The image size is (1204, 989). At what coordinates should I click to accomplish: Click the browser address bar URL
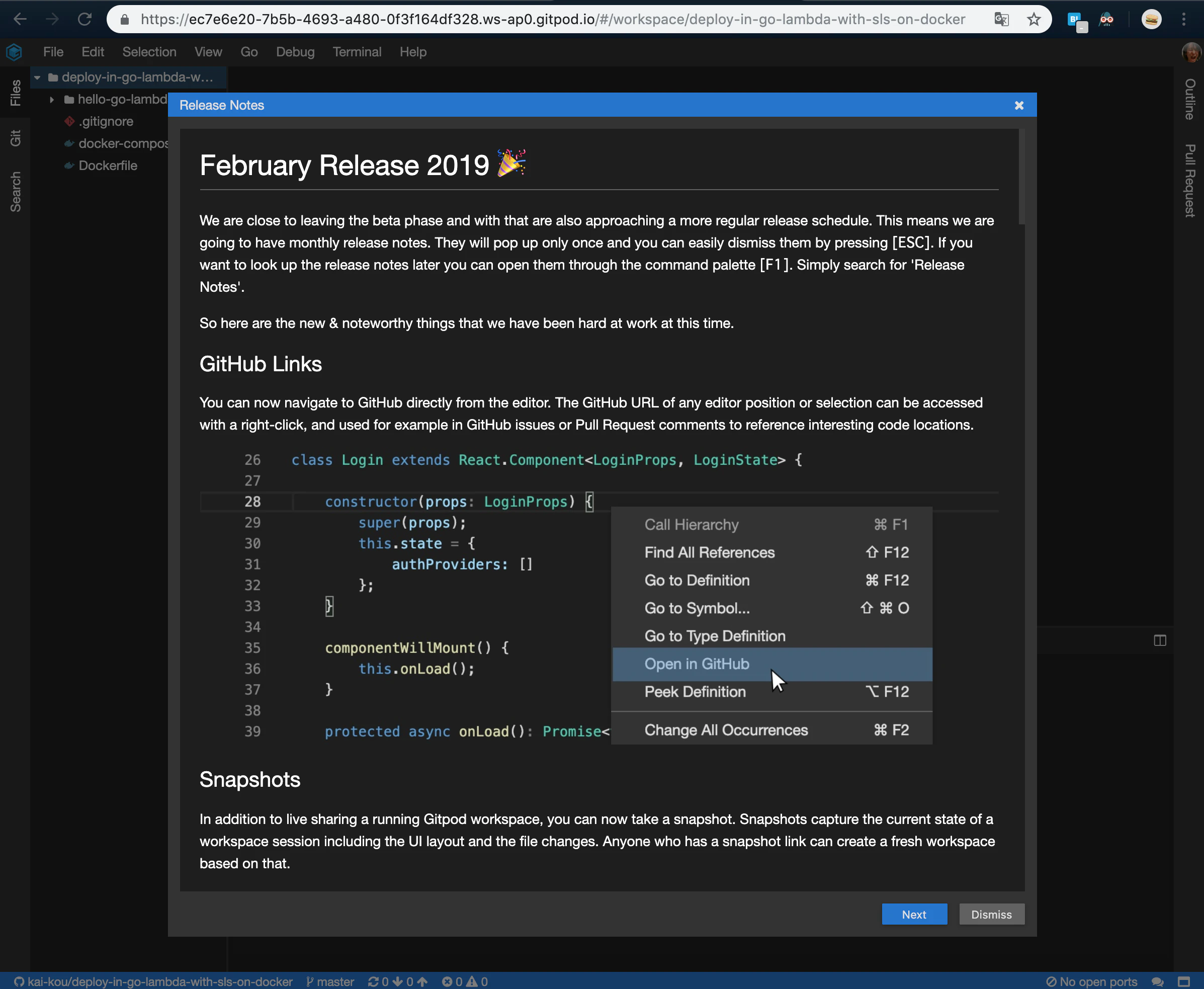point(552,20)
